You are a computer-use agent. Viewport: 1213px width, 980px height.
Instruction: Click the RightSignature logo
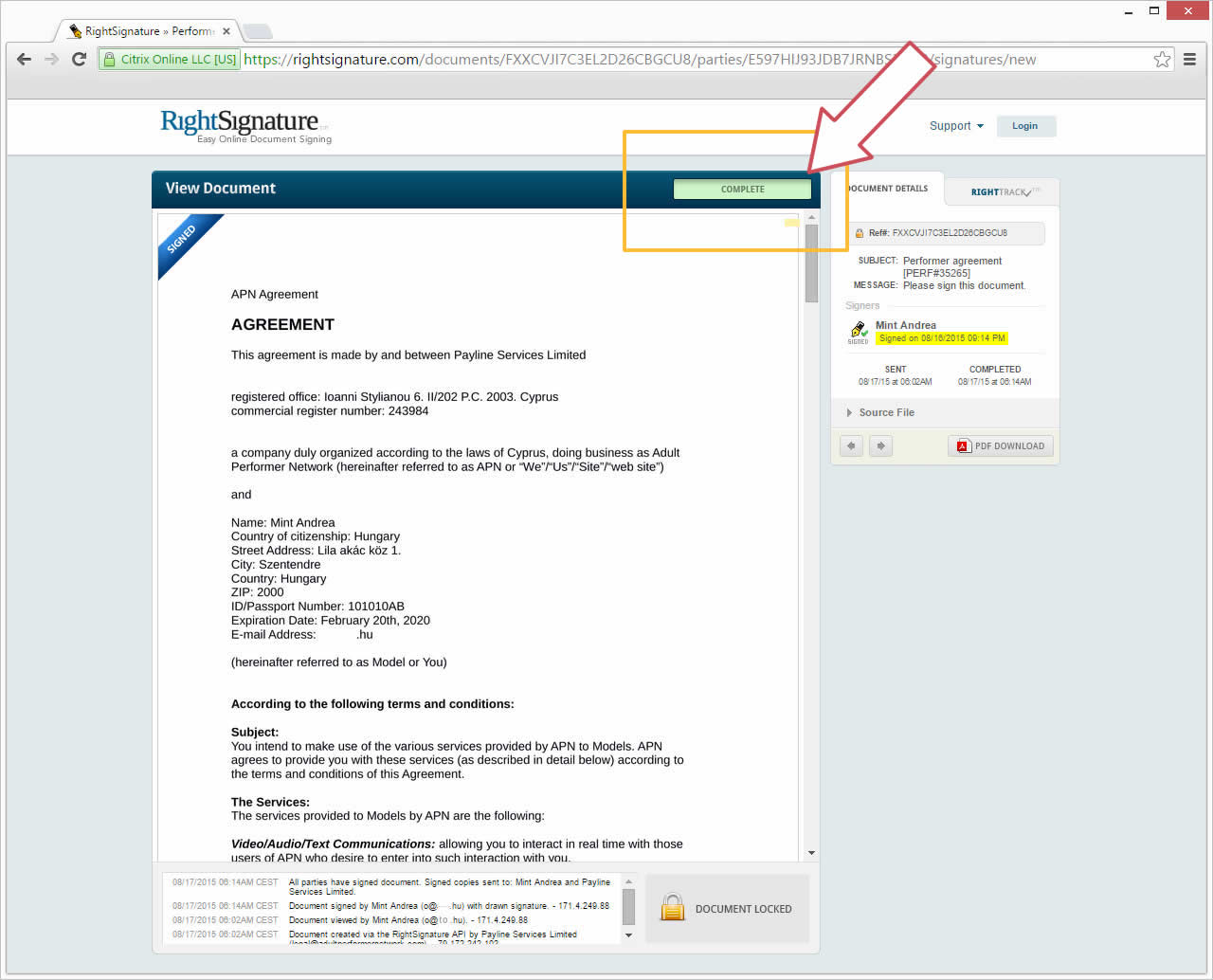pos(244,125)
